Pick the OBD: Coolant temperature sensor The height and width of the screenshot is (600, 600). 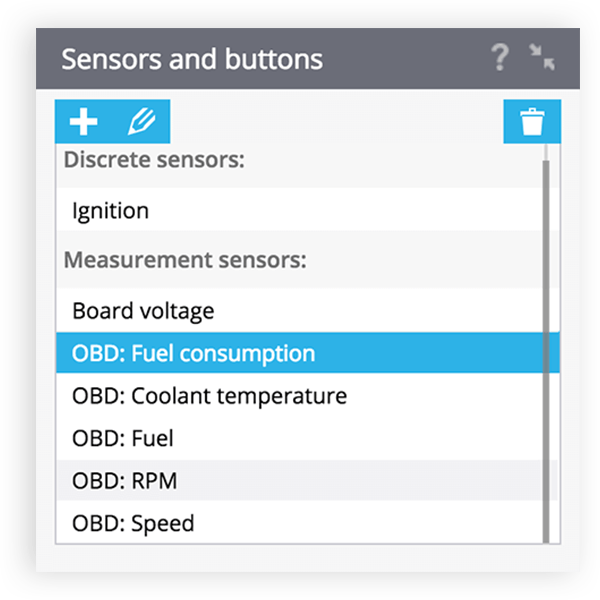click(299, 395)
